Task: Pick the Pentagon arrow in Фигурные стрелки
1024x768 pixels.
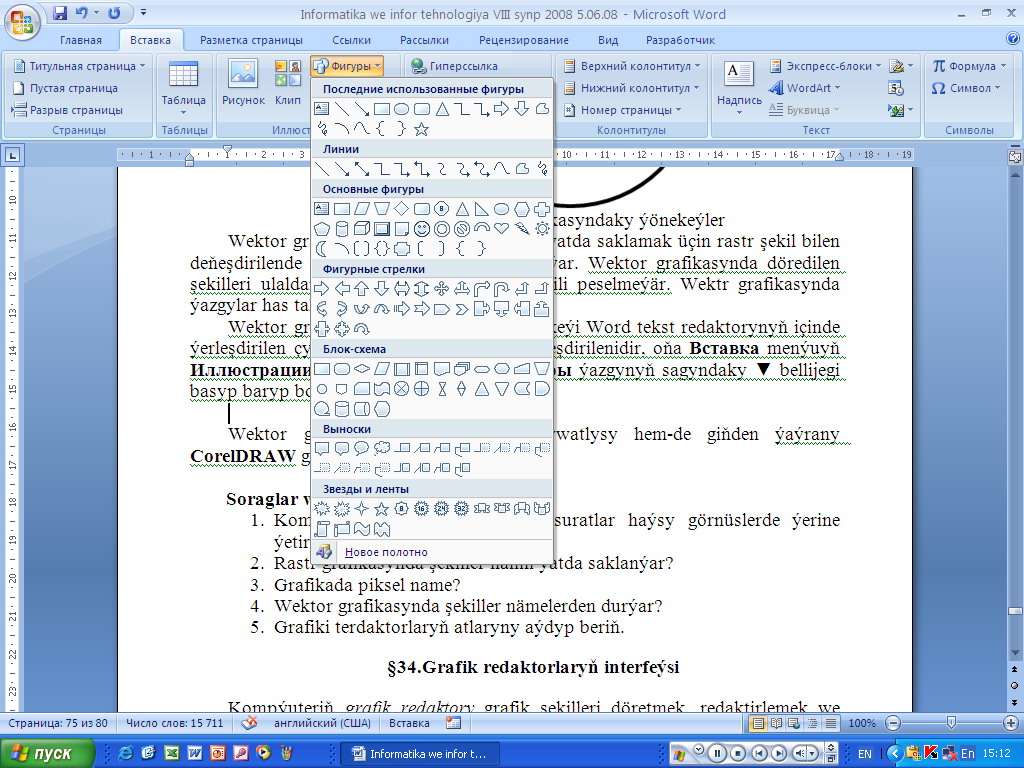Action: (x=441, y=309)
